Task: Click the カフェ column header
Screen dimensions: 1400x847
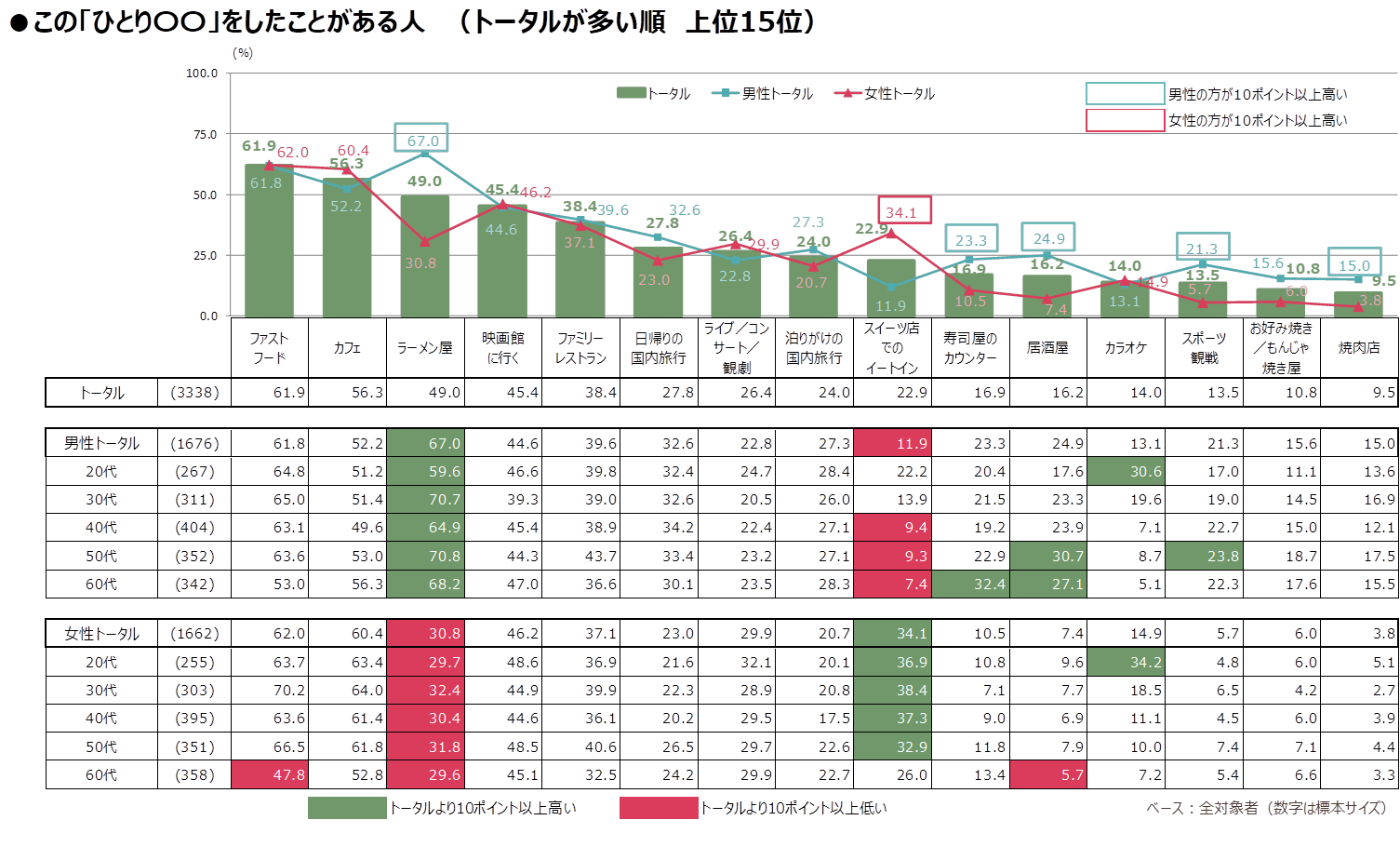Action: 347,347
